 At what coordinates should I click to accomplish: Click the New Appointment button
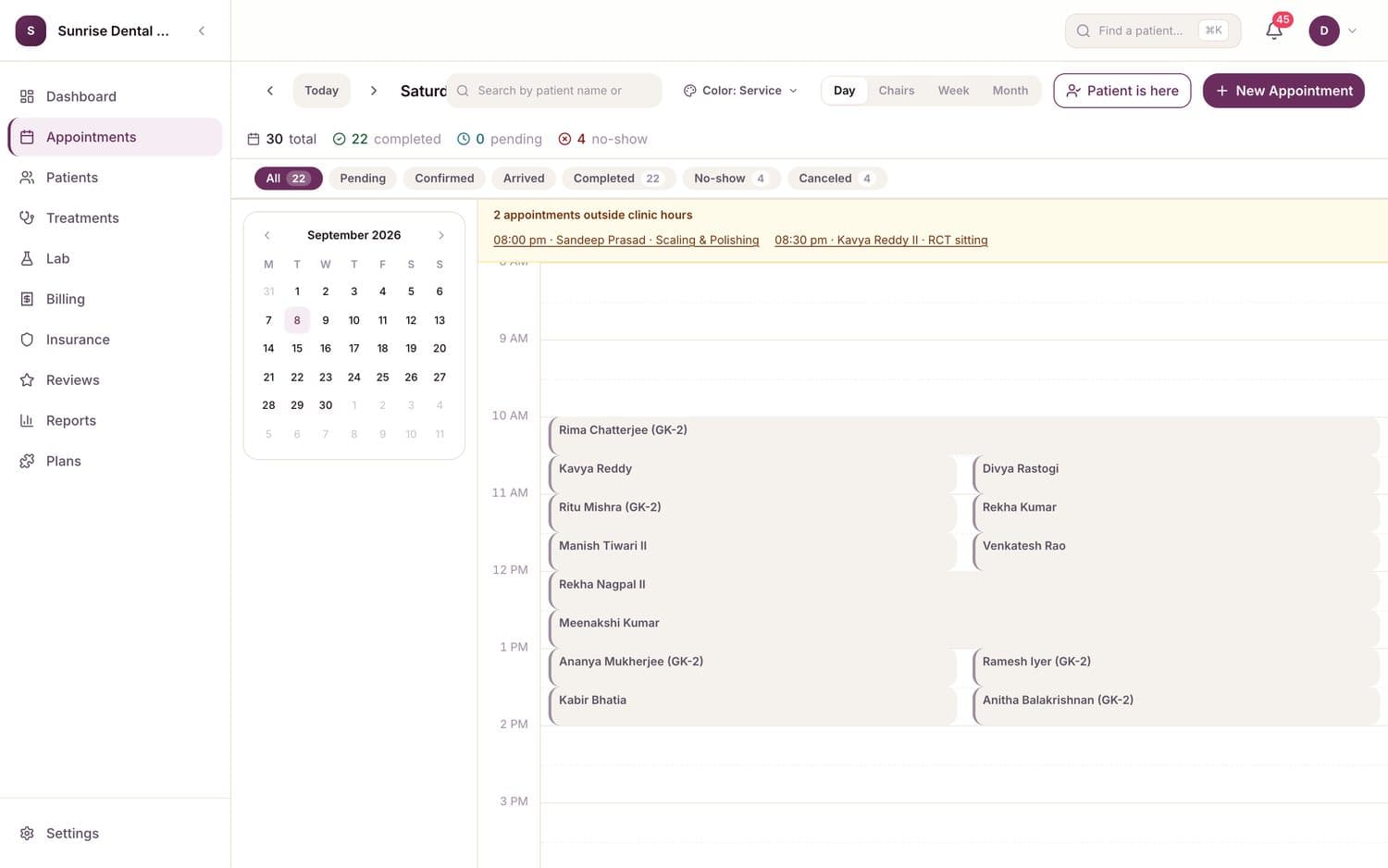[1283, 91]
